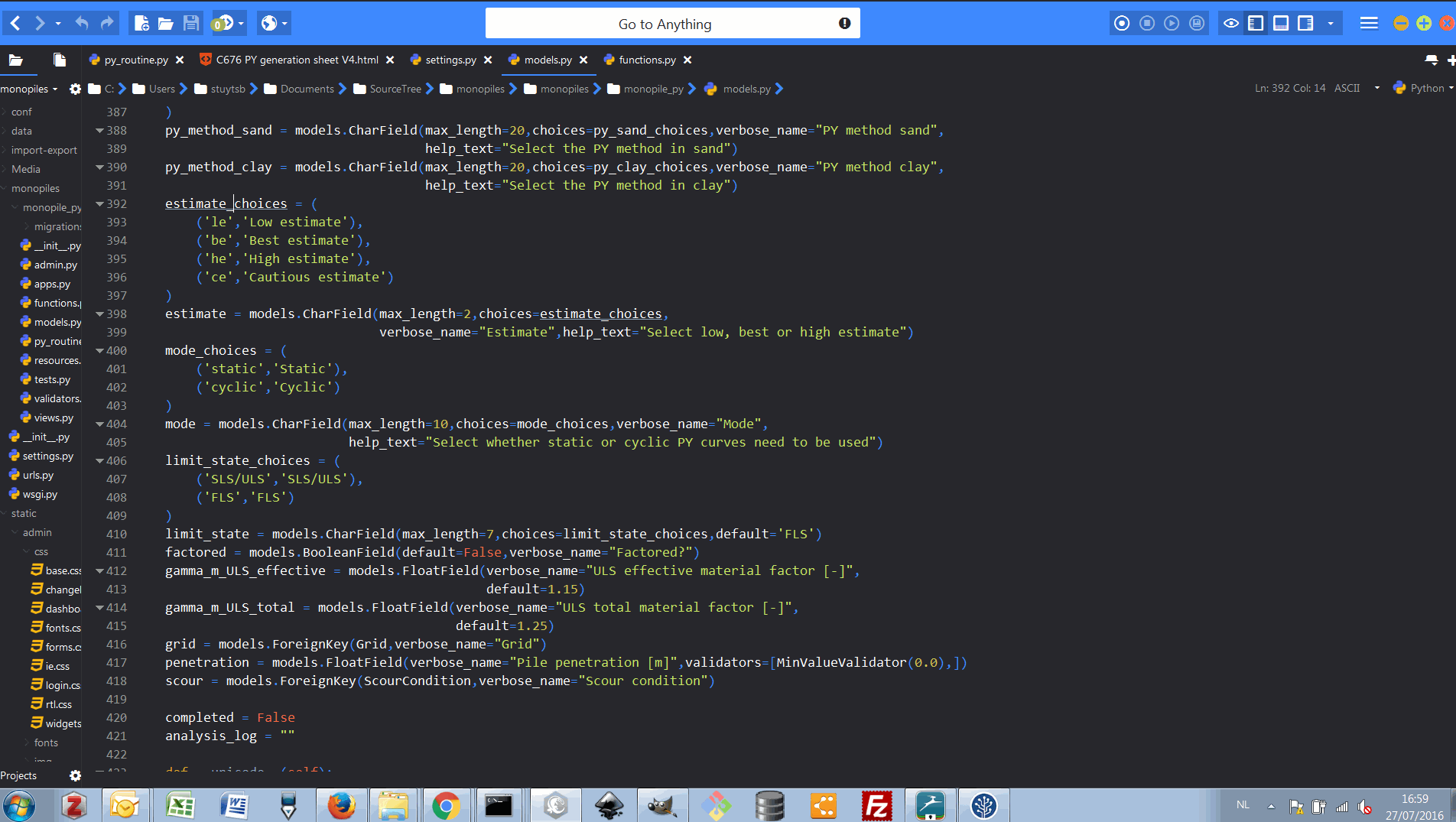Launch FileZilla from the Windows taskbar

point(876,806)
